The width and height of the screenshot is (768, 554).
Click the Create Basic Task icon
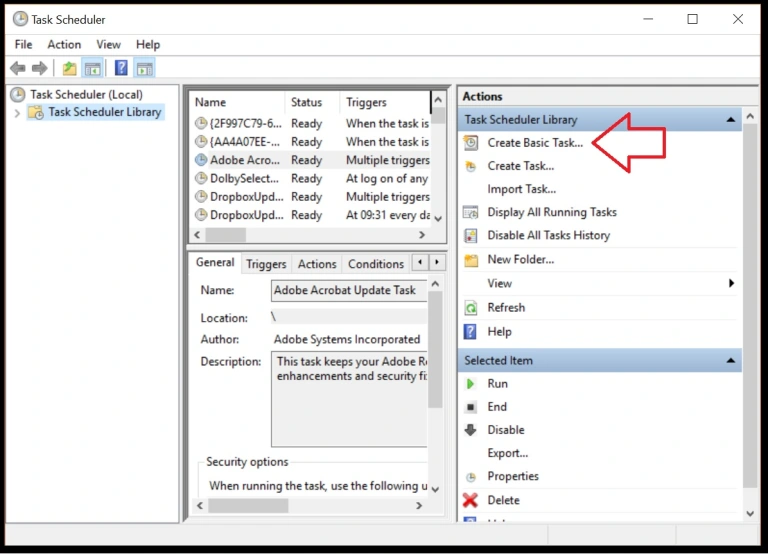click(x=471, y=143)
